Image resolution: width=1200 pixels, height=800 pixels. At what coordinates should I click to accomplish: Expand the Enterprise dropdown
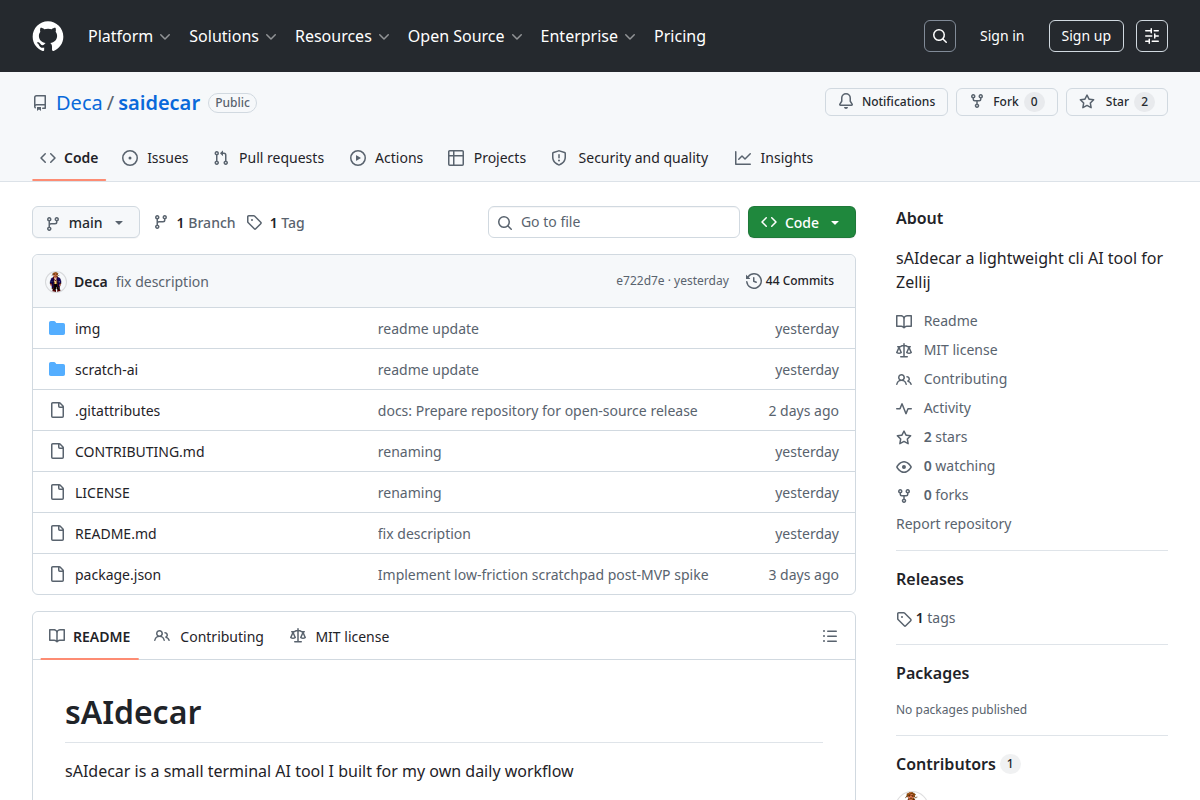click(x=588, y=36)
